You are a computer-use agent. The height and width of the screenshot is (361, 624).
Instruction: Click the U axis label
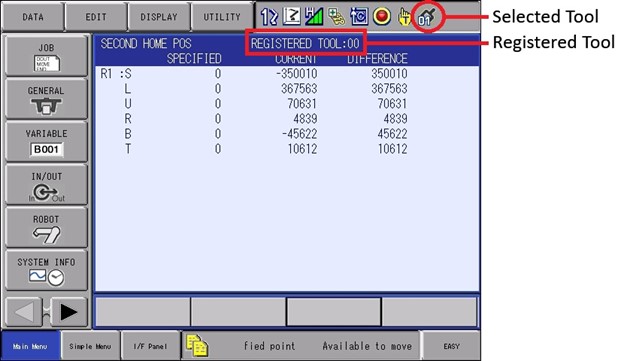tap(128, 103)
